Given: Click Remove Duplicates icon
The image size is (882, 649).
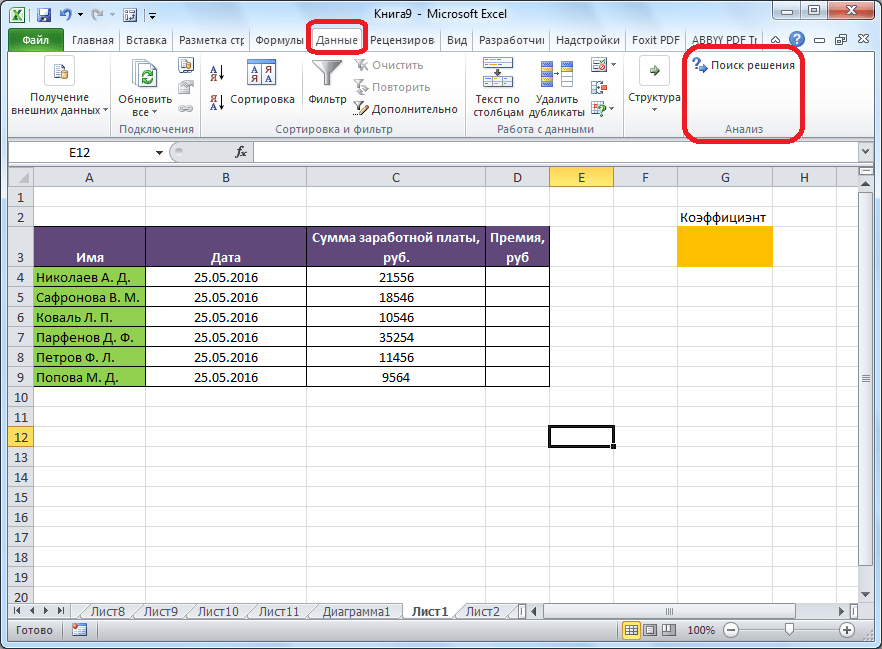Looking at the screenshot, I should click(555, 75).
